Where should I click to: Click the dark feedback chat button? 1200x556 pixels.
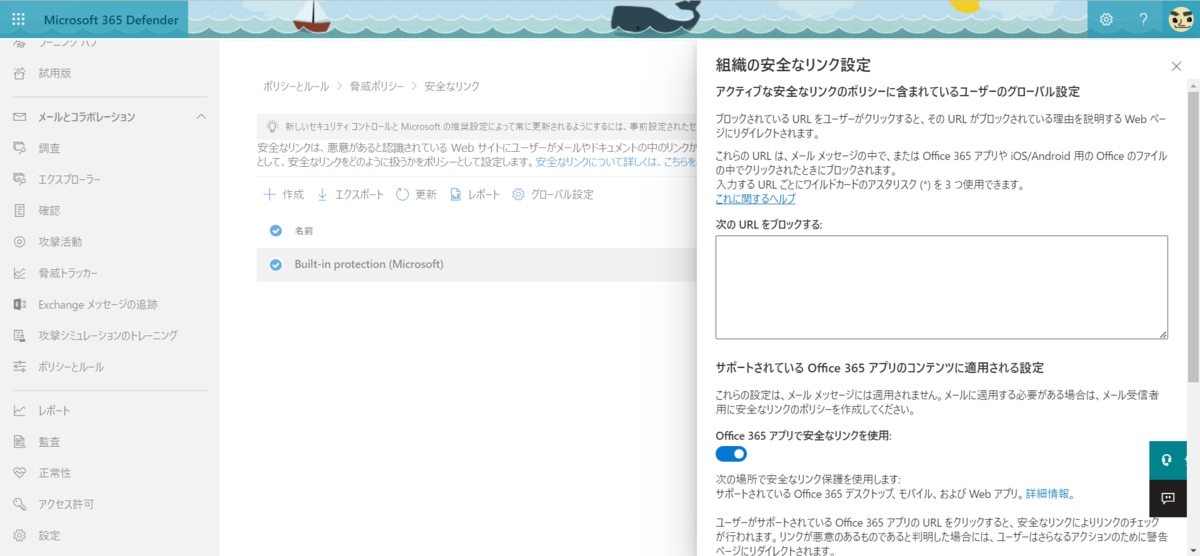1168,498
